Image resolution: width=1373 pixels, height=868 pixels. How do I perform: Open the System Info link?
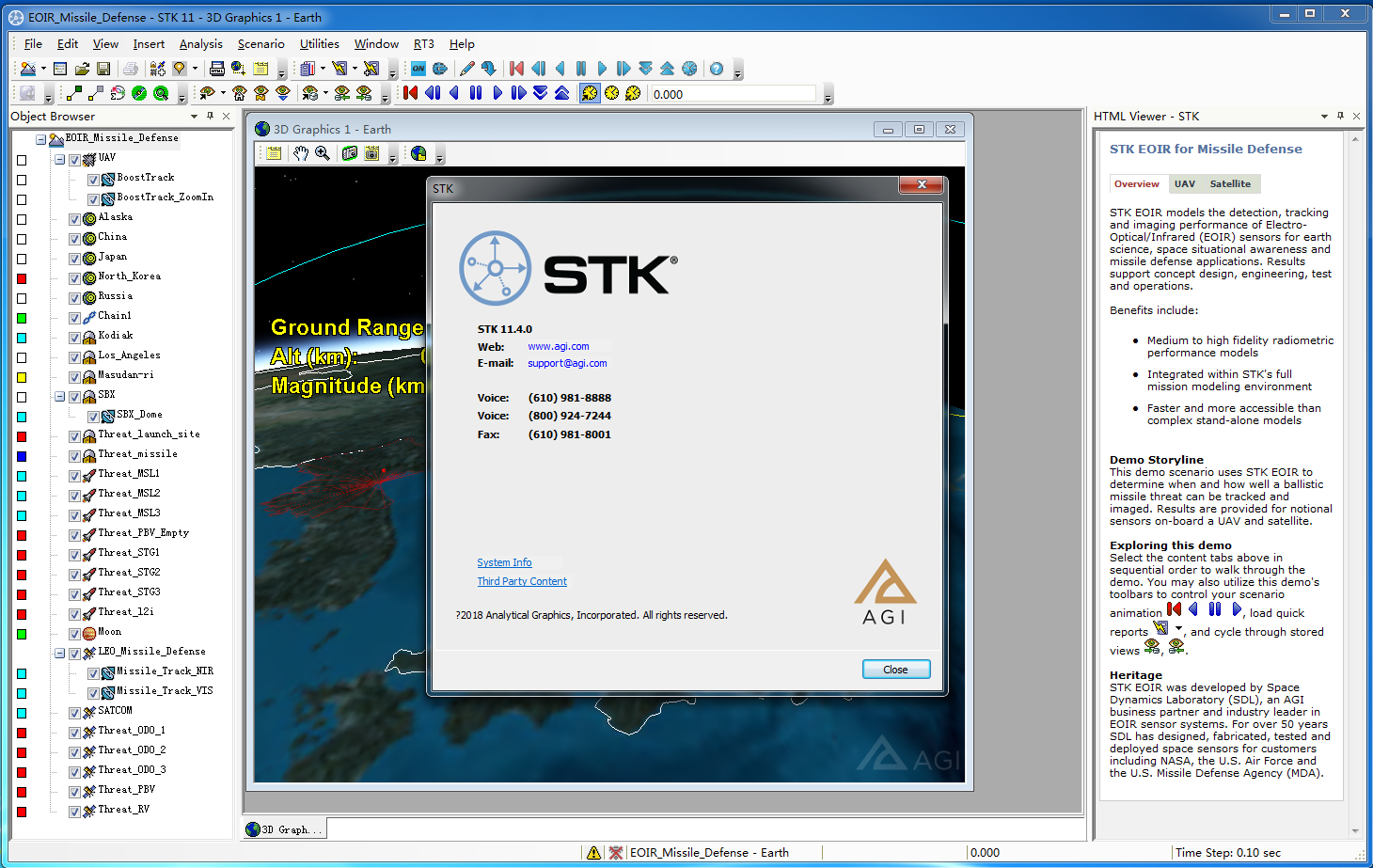(x=504, y=562)
